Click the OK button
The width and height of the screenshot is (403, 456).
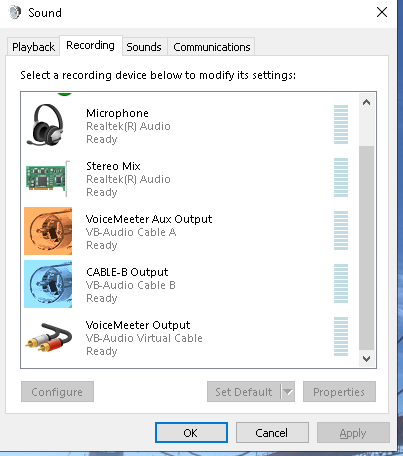191,433
